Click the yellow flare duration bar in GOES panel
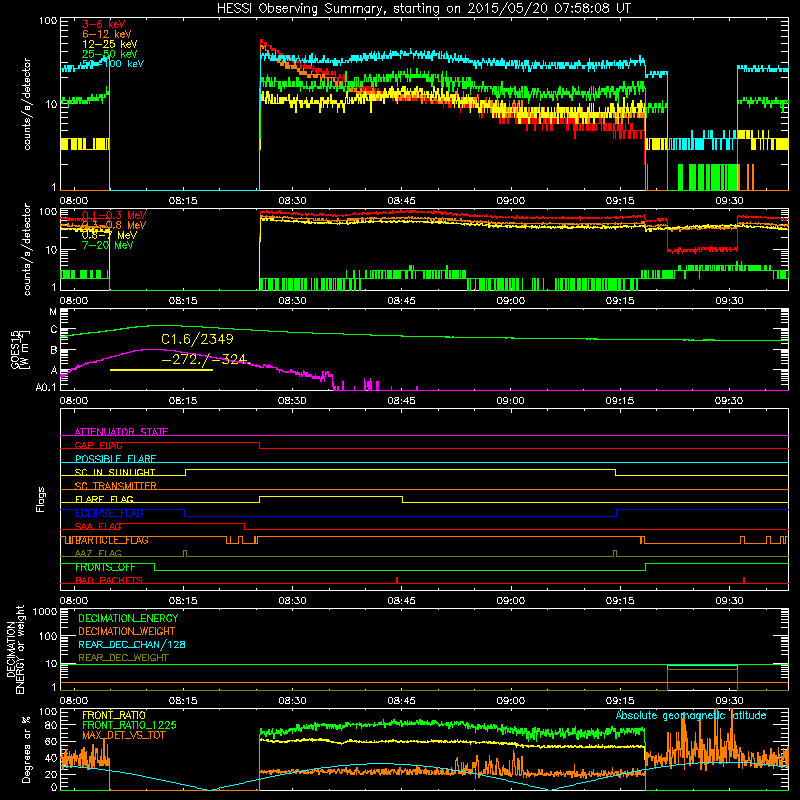Viewport: 800px width, 800px height. click(x=161, y=369)
